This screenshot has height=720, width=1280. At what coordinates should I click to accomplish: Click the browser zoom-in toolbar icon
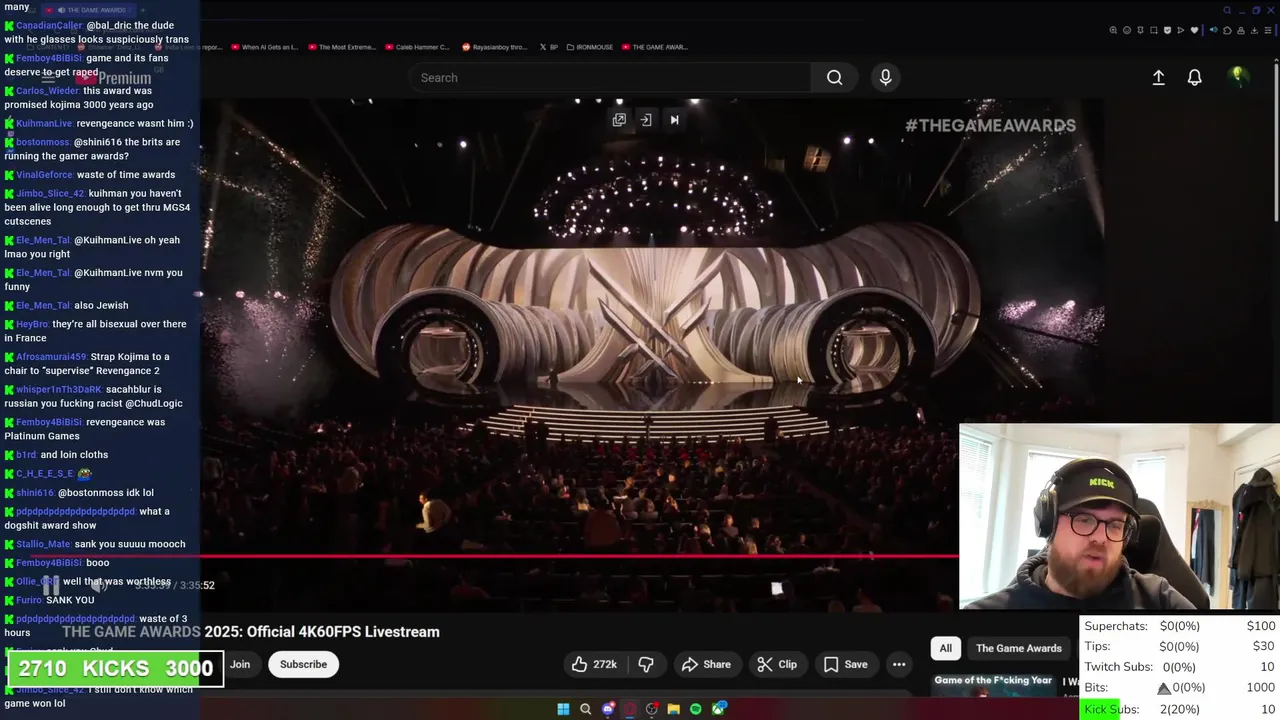tap(1113, 30)
